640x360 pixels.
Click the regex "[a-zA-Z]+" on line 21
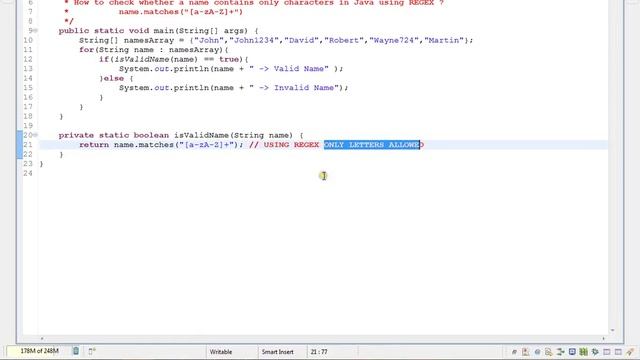[207, 144]
